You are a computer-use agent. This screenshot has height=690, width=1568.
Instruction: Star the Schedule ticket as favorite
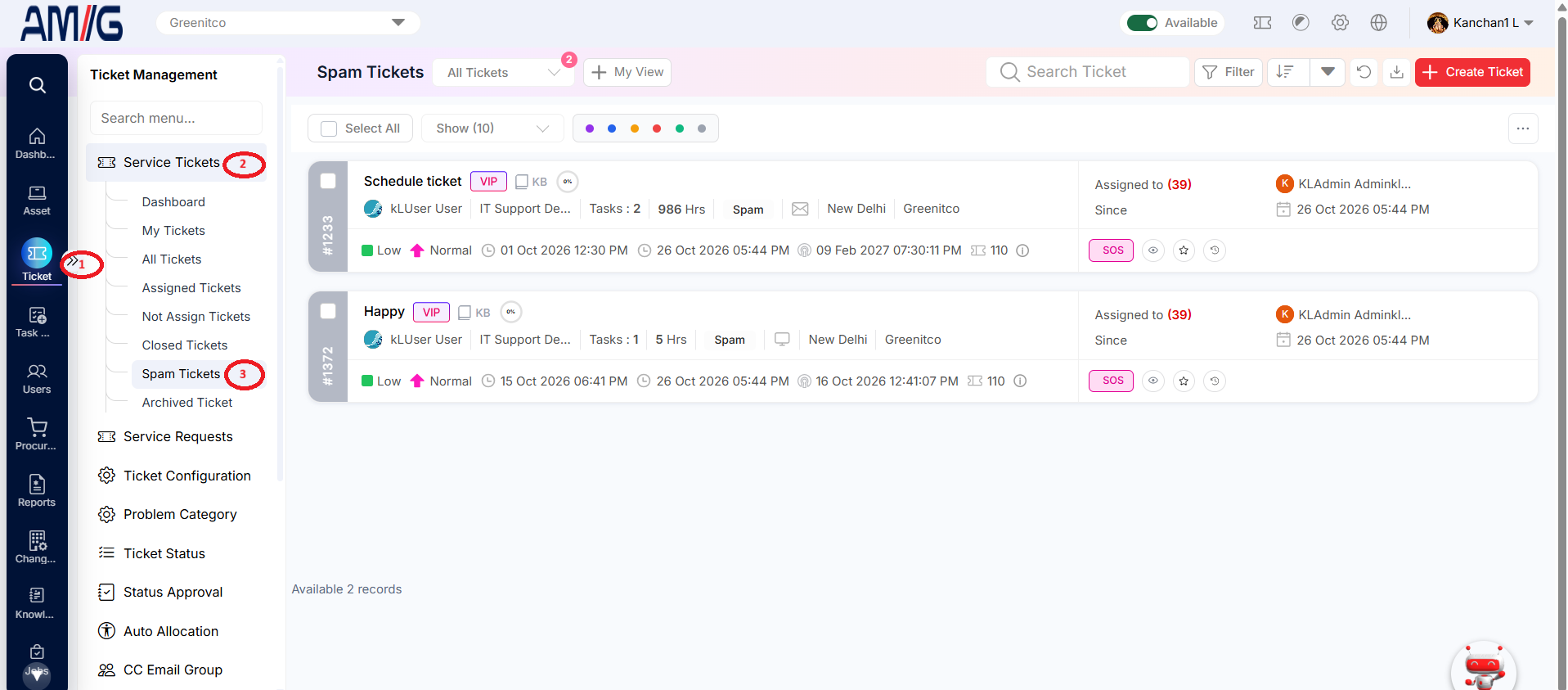[1184, 250]
